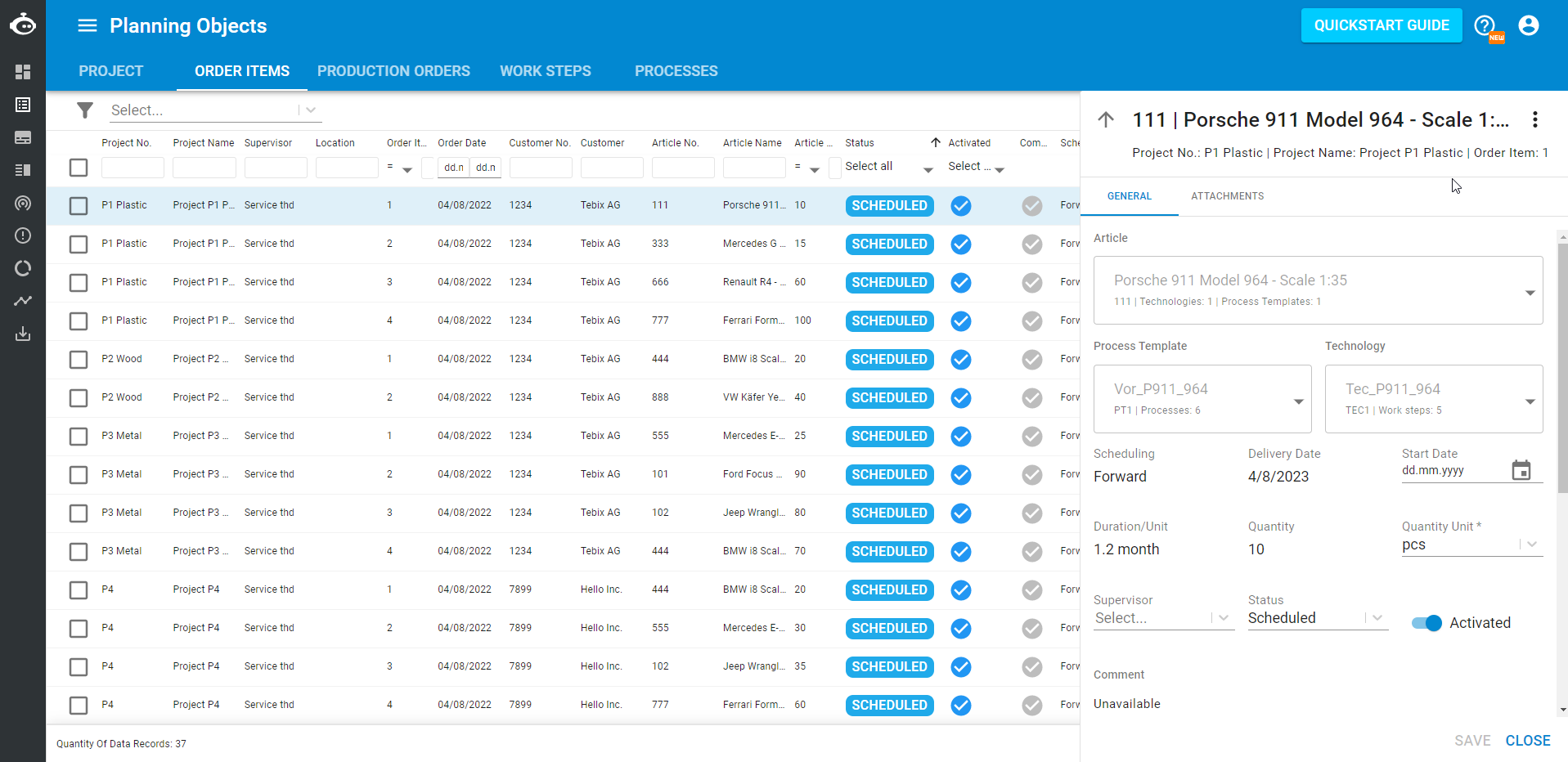
Task: Open the alerts exclamation icon in sidebar
Action: pos(23,235)
